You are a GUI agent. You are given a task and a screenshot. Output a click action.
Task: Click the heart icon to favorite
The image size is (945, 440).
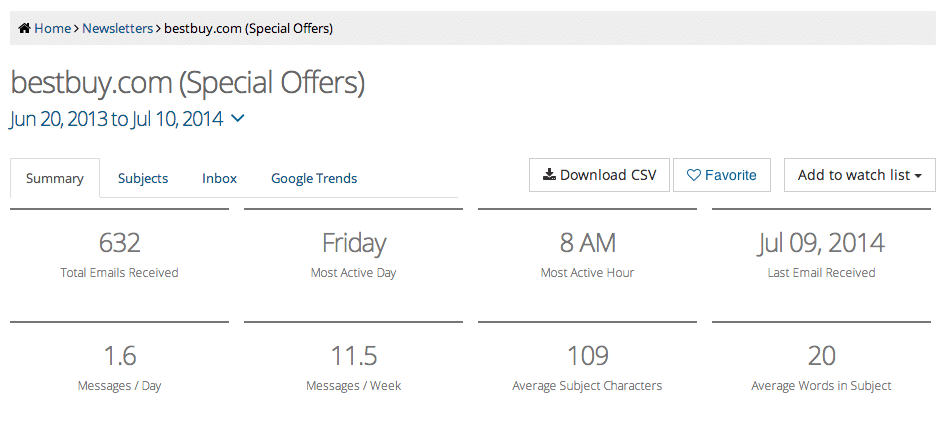pos(694,175)
